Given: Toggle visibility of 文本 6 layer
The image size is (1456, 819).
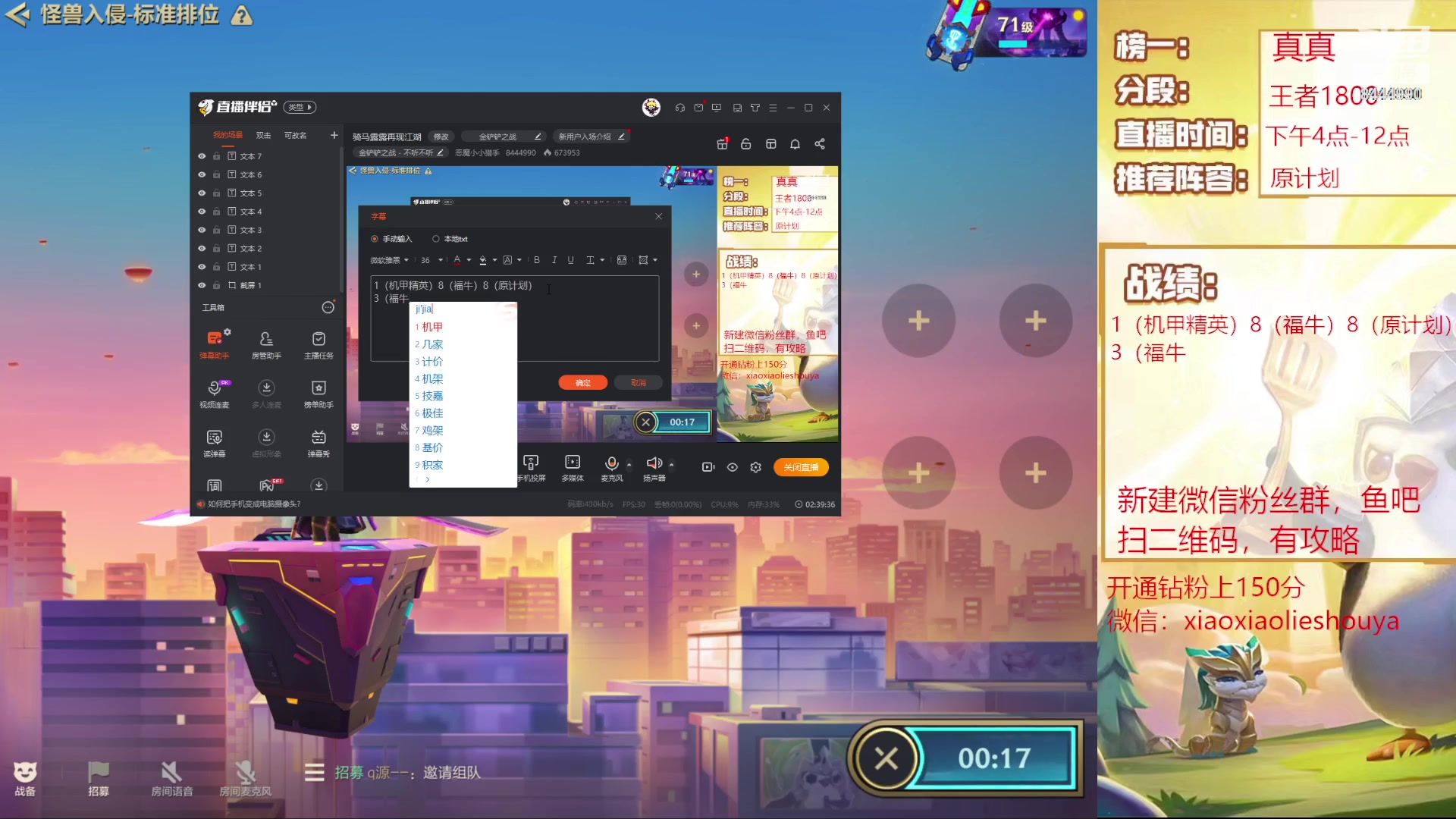Looking at the screenshot, I should click(202, 174).
